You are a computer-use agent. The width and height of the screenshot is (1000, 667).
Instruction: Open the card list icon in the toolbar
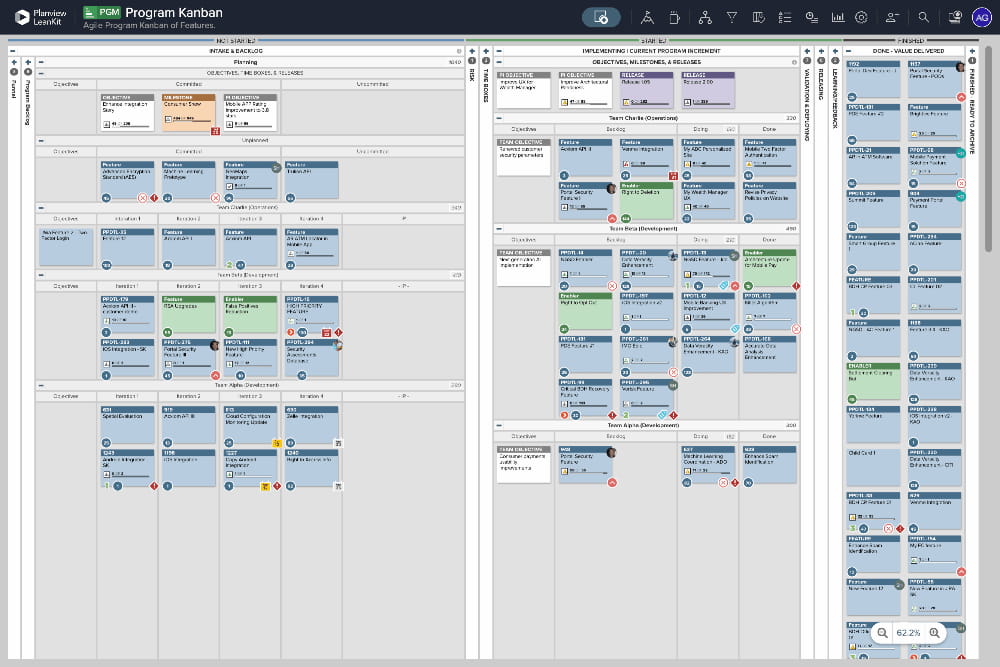[x=784, y=17]
